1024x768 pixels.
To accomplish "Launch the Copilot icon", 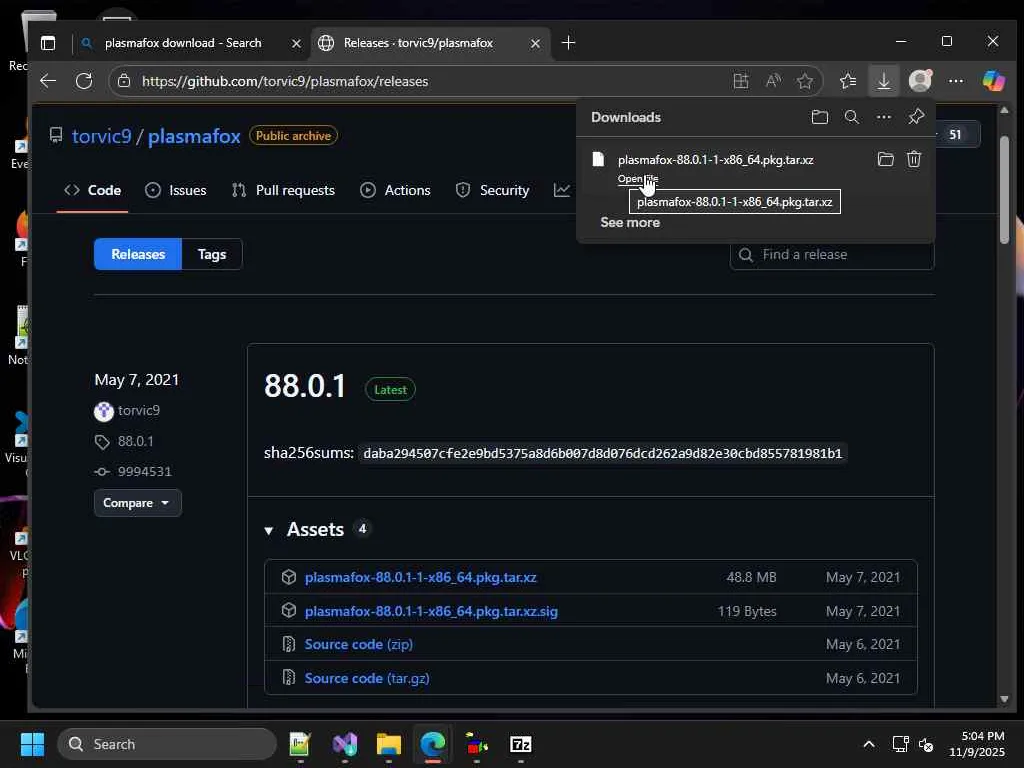I will [993, 81].
